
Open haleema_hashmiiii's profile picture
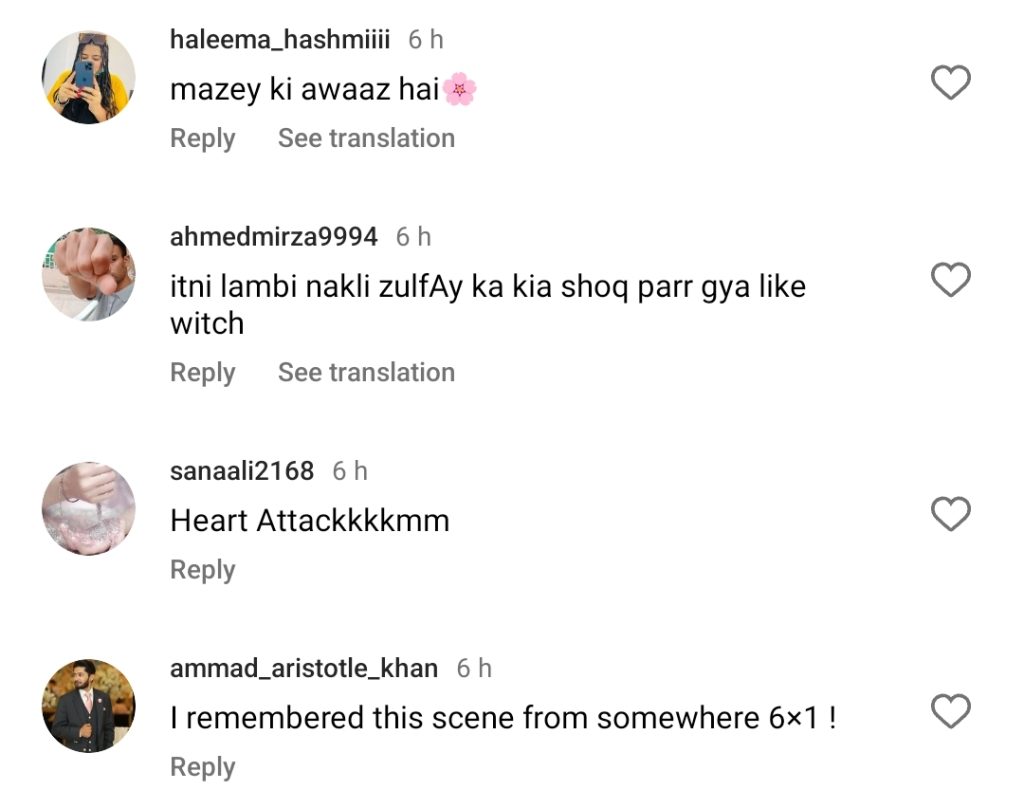pyautogui.click(x=88, y=77)
